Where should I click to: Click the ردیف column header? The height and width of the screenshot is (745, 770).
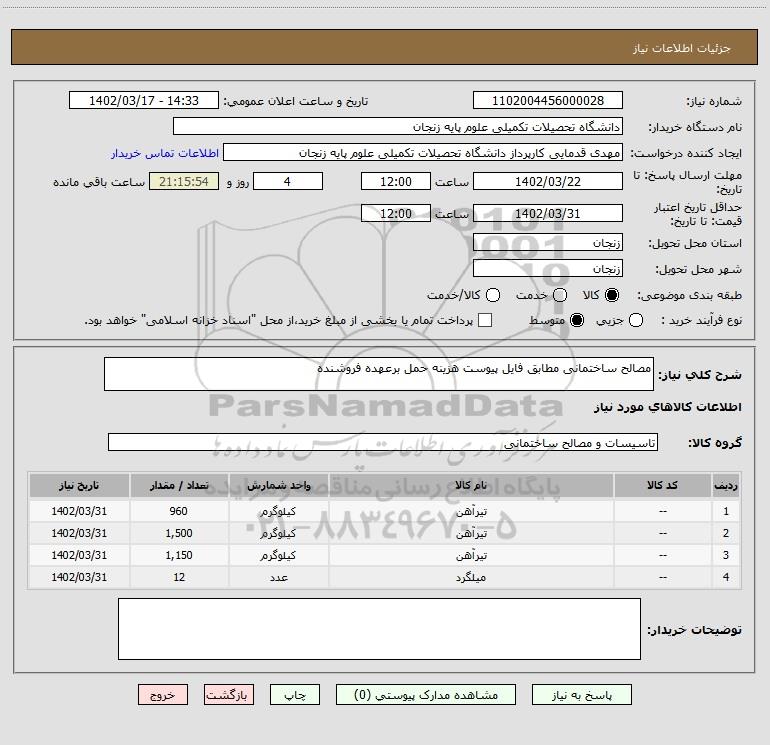pyautogui.click(x=726, y=486)
